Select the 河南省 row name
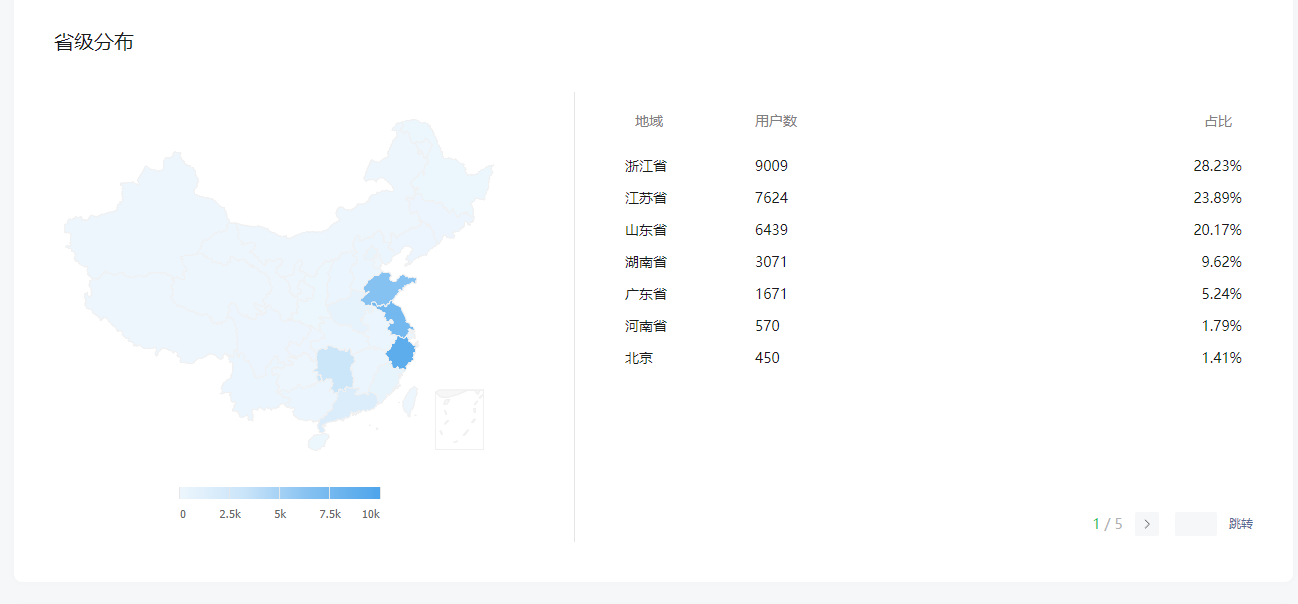Screen dimensions: 1298x604 click(x=646, y=326)
